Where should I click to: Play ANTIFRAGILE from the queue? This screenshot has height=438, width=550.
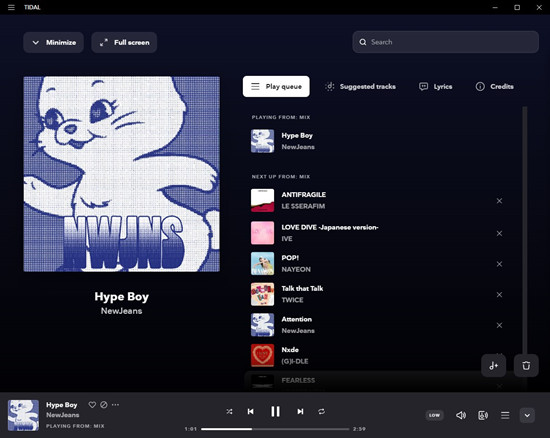coord(304,195)
